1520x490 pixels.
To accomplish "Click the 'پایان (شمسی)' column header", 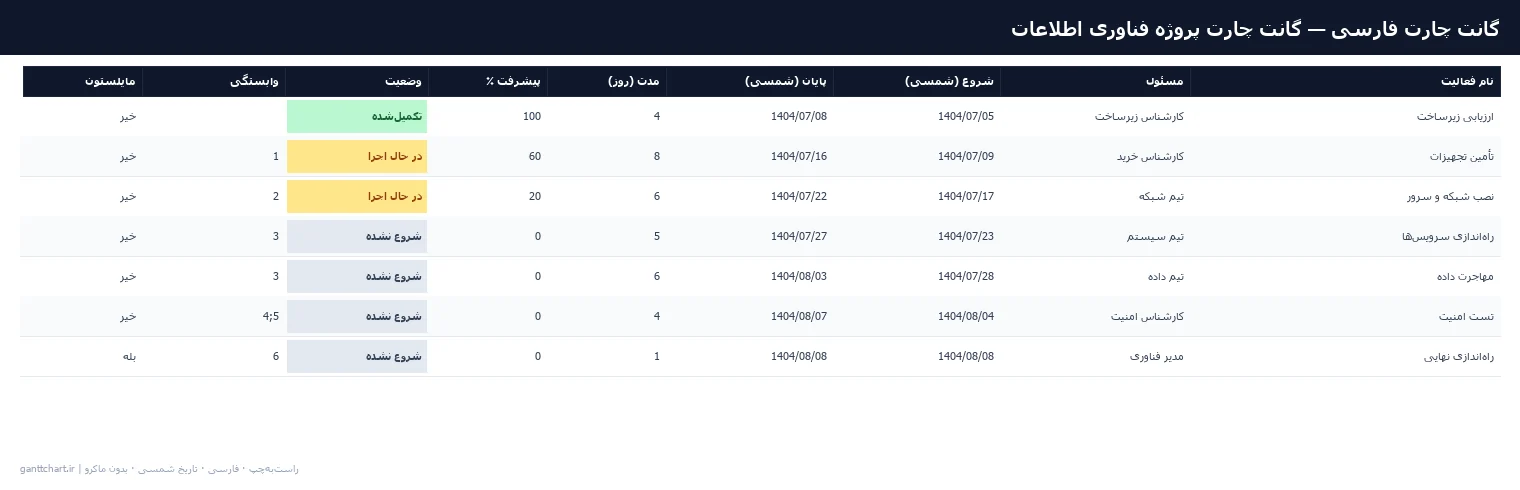I will [x=750, y=81].
